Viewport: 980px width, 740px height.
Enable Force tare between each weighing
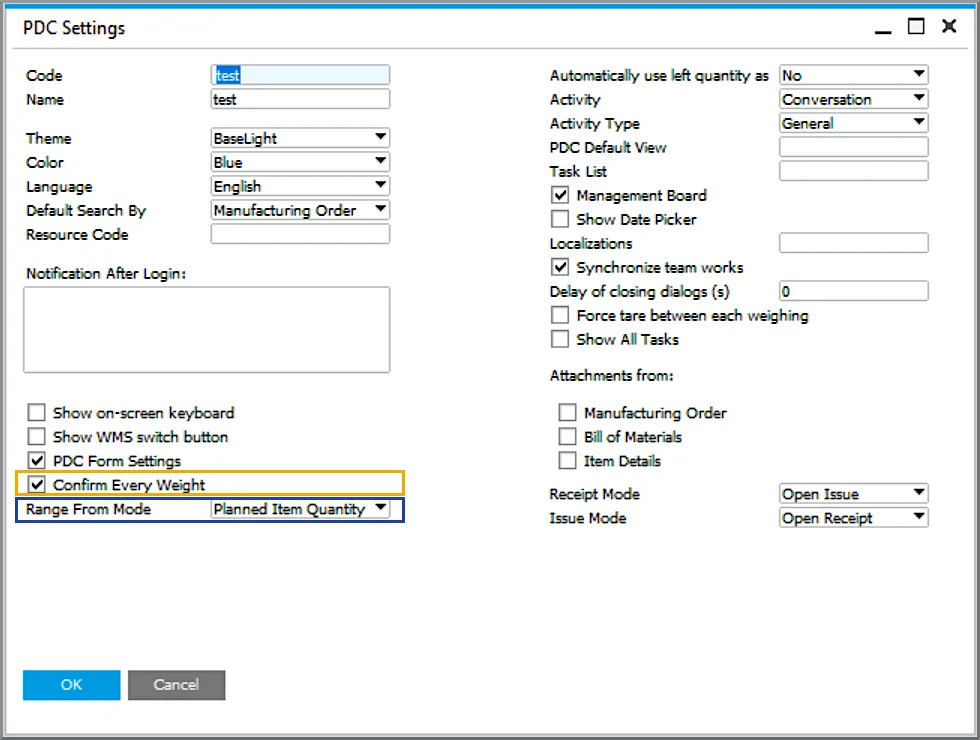click(560, 315)
